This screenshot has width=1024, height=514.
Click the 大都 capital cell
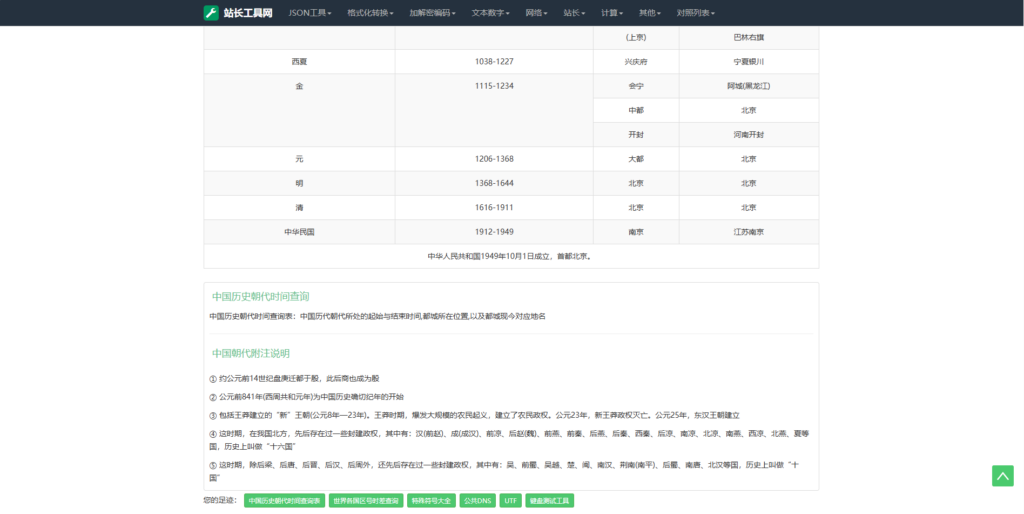[x=636, y=159]
